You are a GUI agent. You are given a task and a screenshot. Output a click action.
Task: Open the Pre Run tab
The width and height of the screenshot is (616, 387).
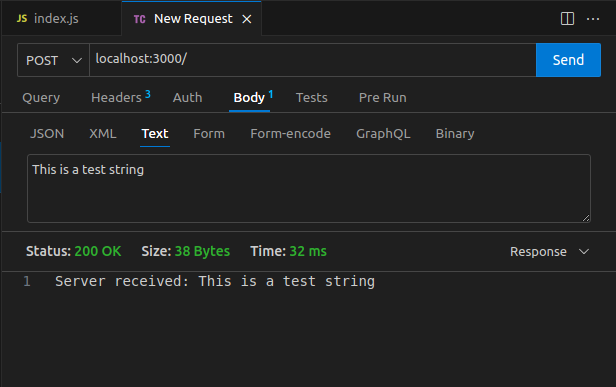pyautogui.click(x=383, y=97)
